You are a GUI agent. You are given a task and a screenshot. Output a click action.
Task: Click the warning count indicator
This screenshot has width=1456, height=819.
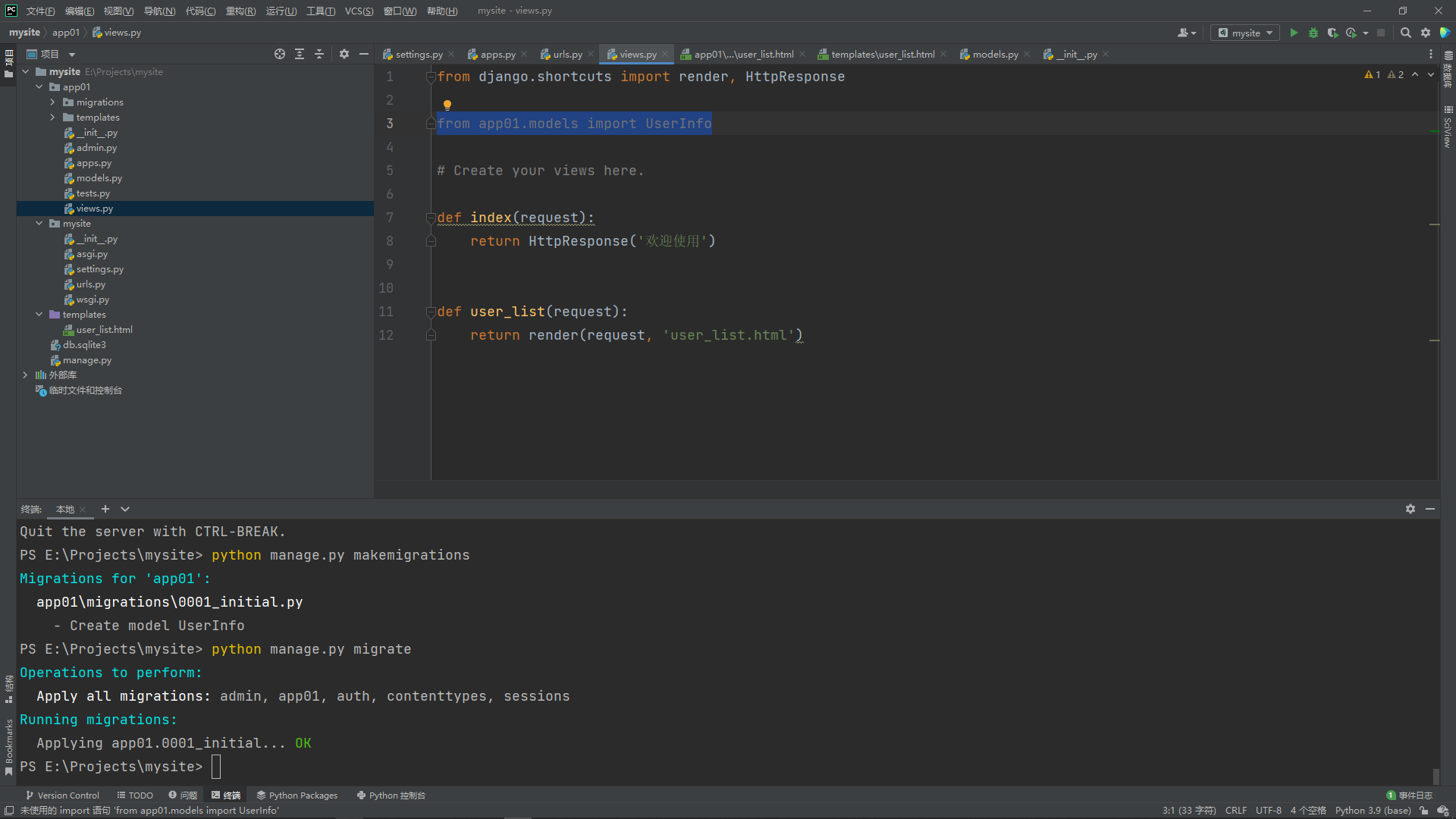[1373, 74]
